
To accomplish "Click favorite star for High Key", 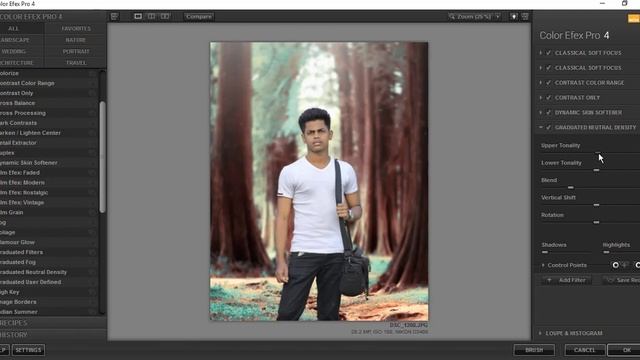I will [92, 292].
